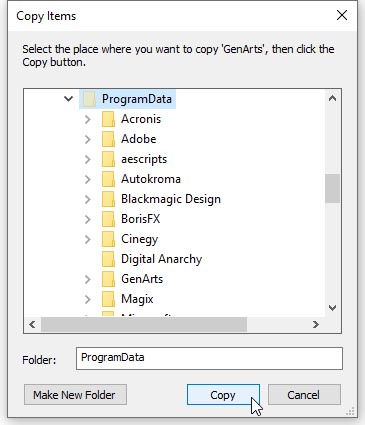This screenshot has height=425, width=365.
Task: Select the Adobe folder icon
Action: pyautogui.click(x=108, y=139)
